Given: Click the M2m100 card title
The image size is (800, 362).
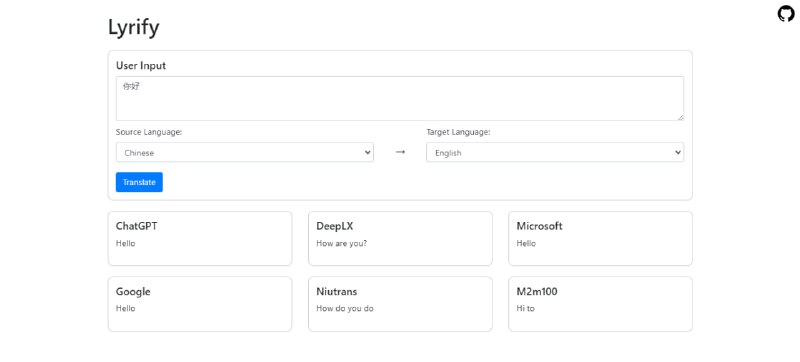Looking at the screenshot, I should click(537, 292).
